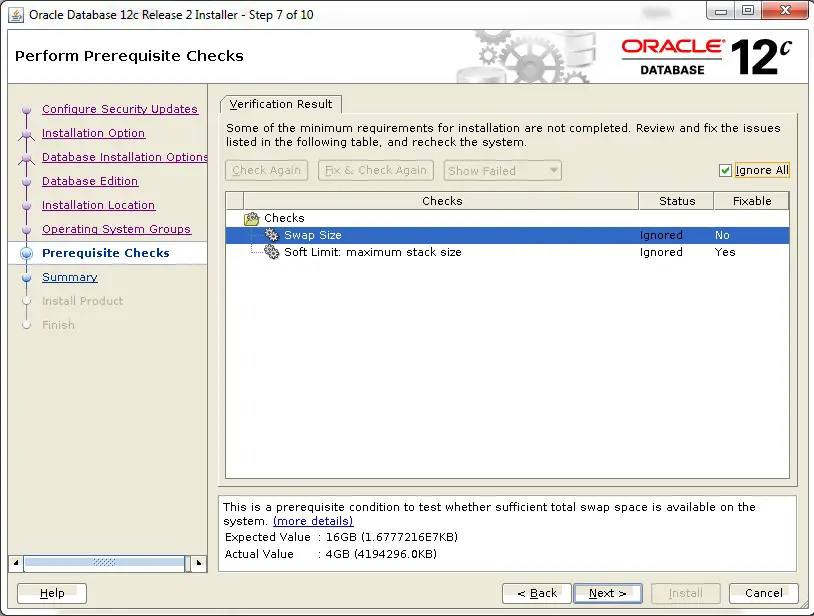Viewport: 814px width, 616px height.
Task: Jump to Database Edition step
Action: point(90,181)
